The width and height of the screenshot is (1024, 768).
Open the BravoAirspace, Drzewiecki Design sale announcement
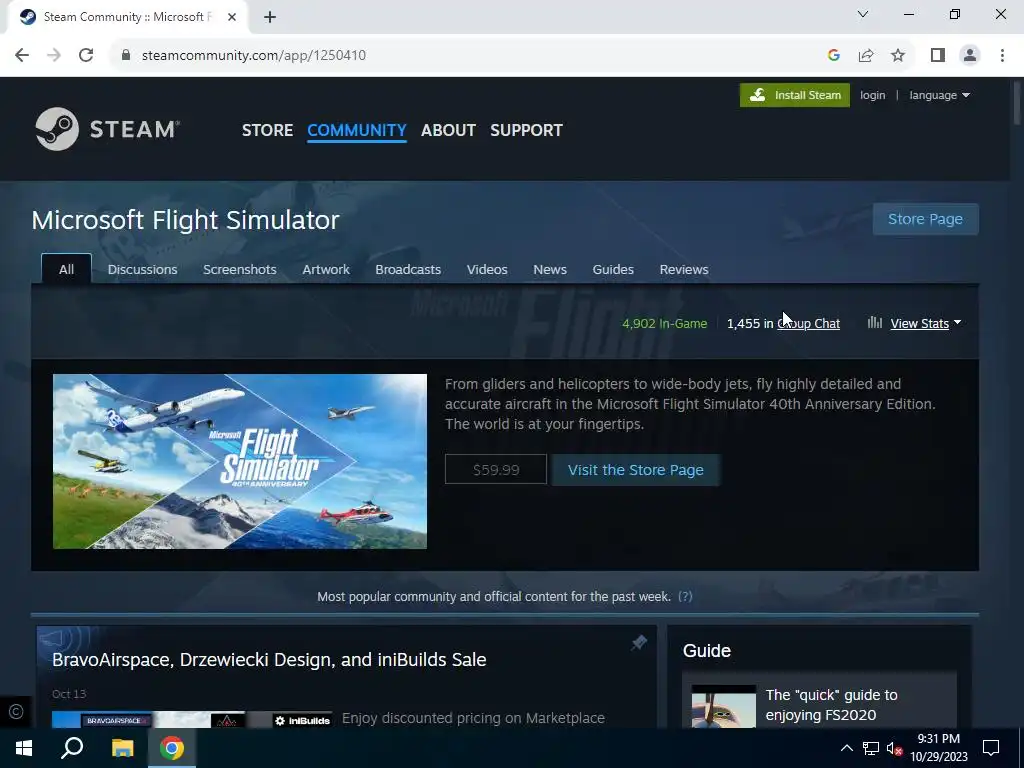click(269, 660)
